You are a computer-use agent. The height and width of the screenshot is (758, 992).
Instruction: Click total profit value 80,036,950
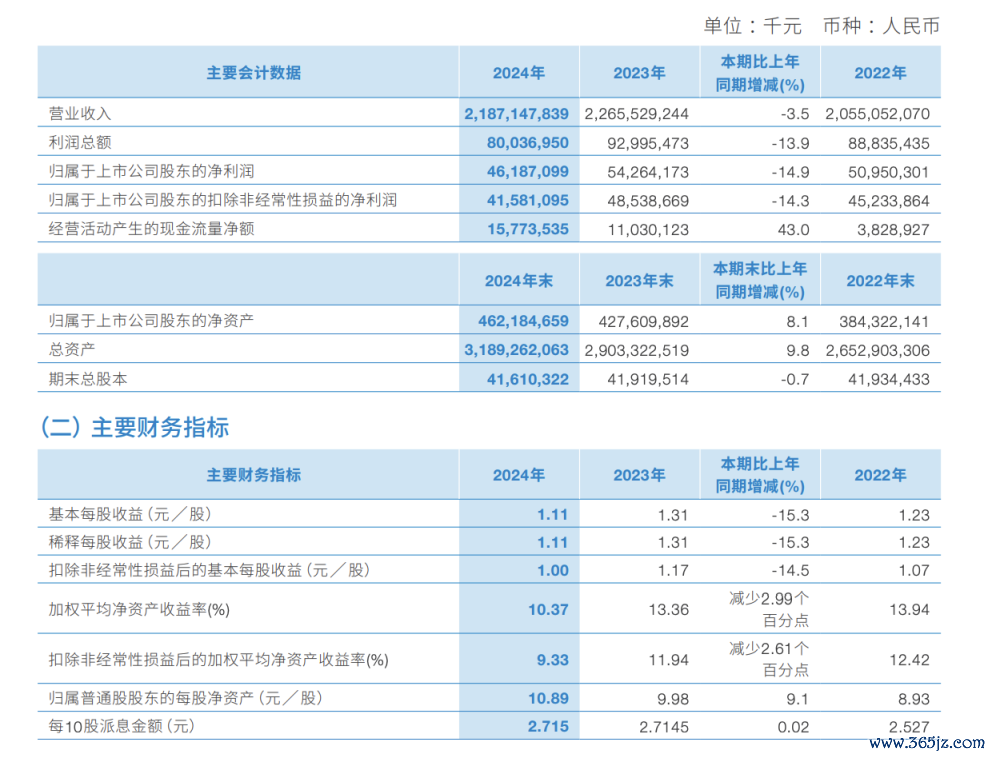[x=528, y=143]
